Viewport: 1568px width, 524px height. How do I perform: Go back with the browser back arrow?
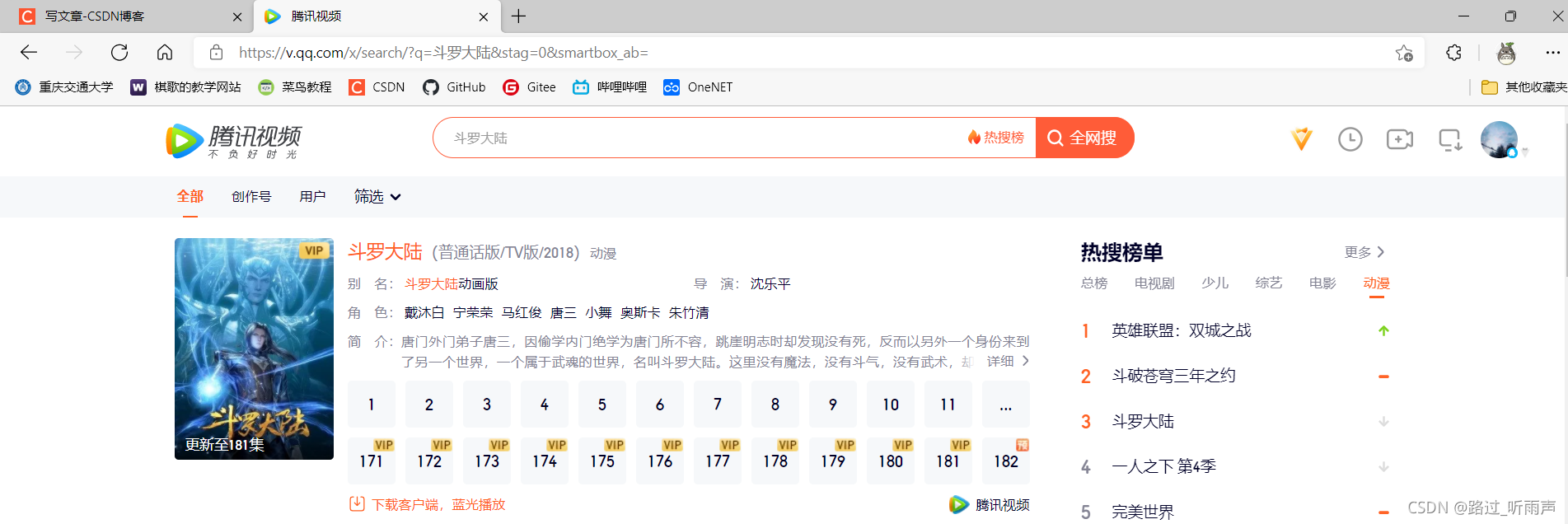(x=29, y=53)
